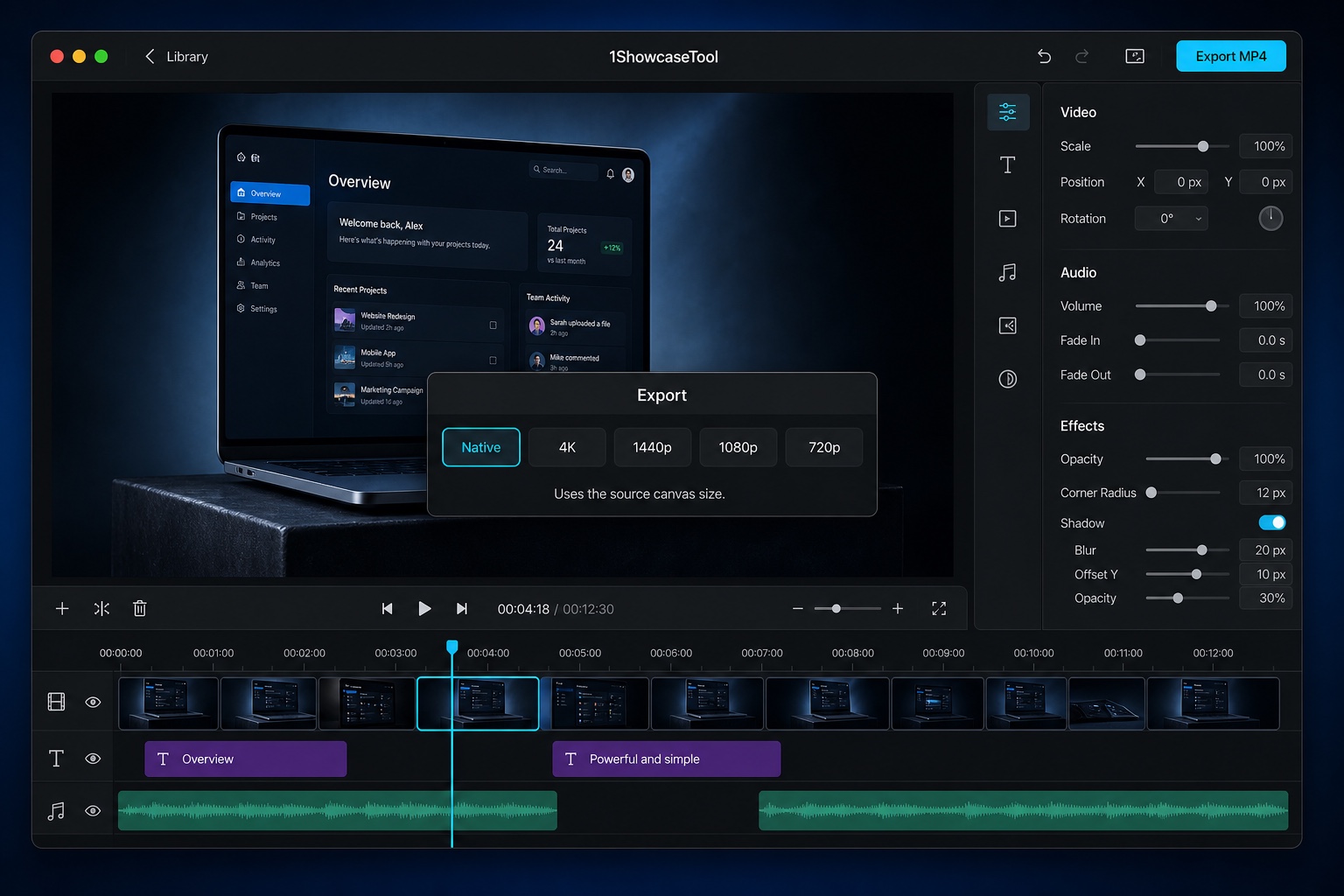Adjust the Fade Out slider

point(1178,374)
